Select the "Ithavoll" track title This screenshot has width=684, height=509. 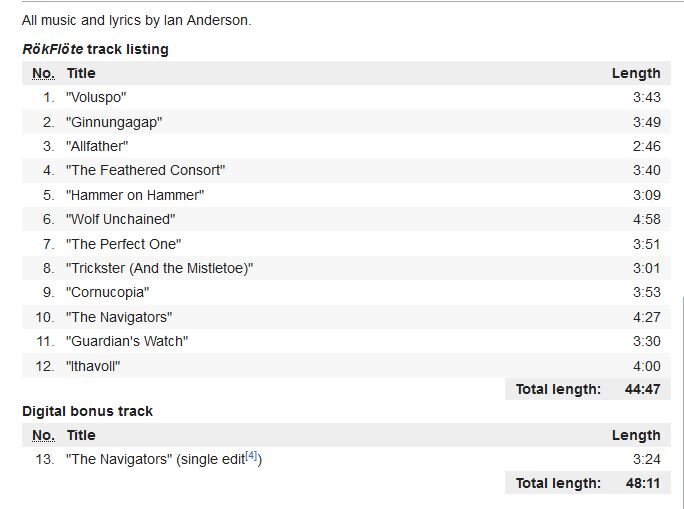[93, 366]
